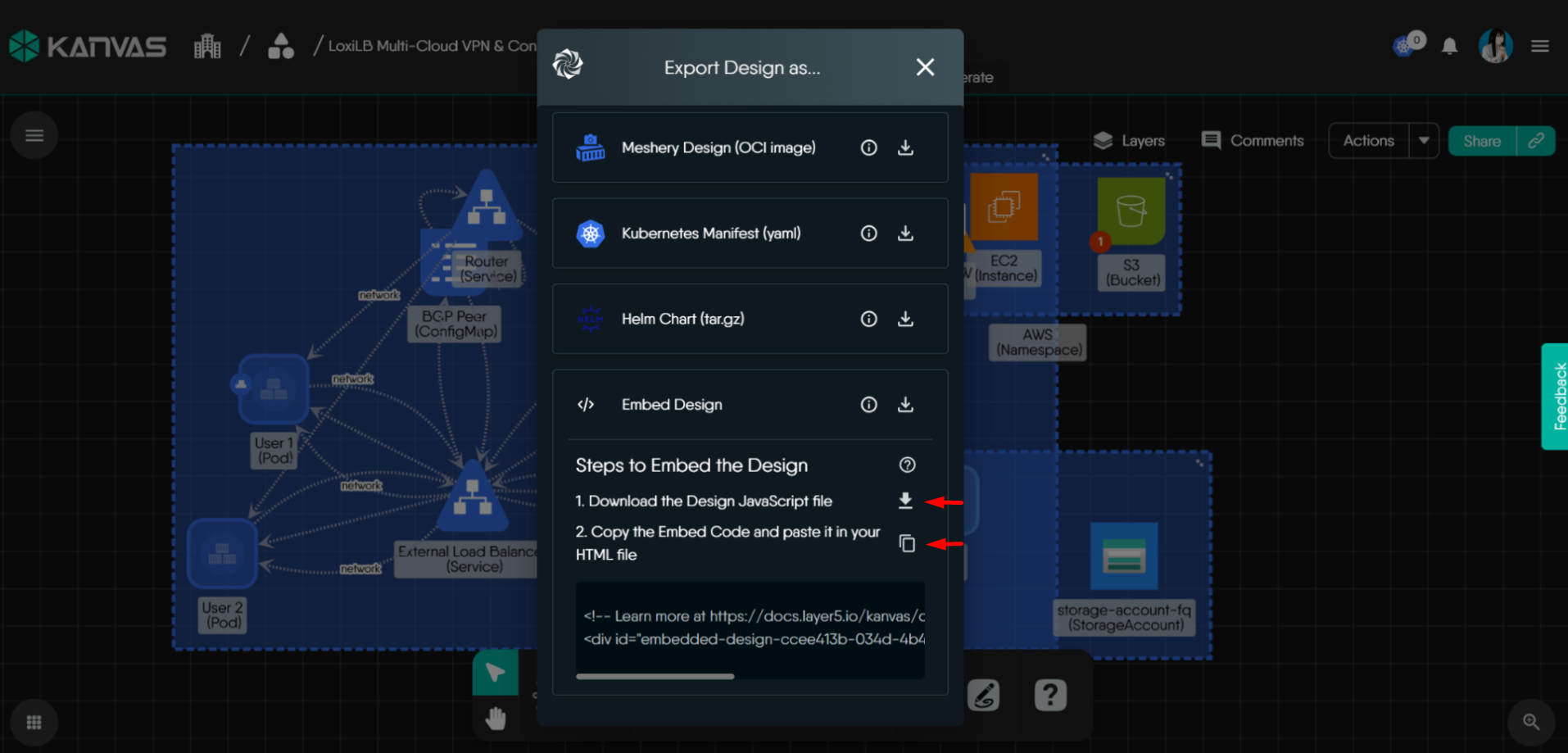Click the Kanvas logo
Image resolution: width=1568 pixels, height=753 pixels.
pyautogui.click(x=88, y=46)
